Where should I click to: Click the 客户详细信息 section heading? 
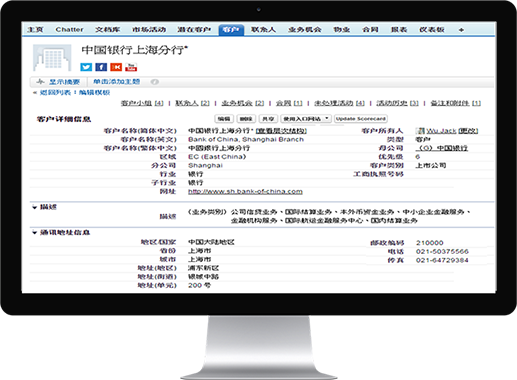(x=64, y=119)
